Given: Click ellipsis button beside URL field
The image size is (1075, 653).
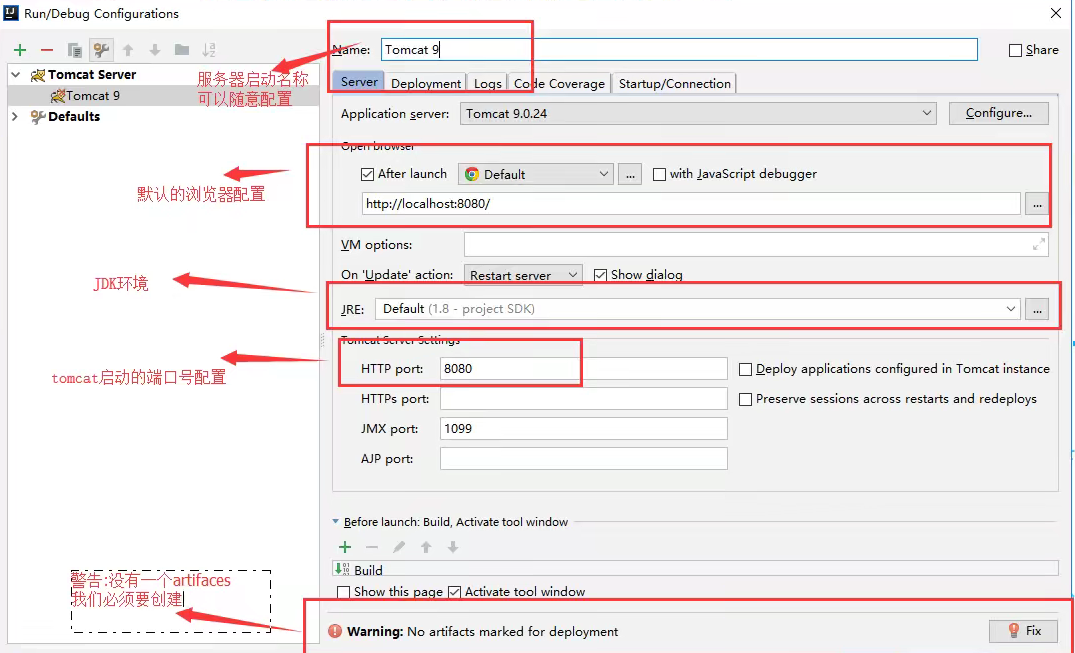Looking at the screenshot, I should click(x=1037, y=204).
